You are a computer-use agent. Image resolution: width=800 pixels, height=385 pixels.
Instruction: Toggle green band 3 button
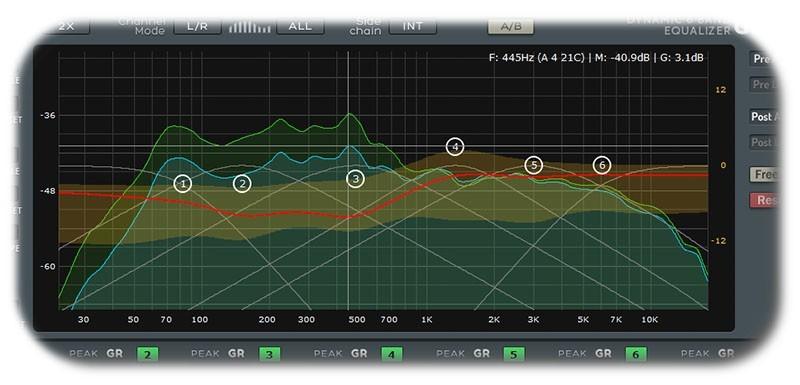[x=269, y=354]
